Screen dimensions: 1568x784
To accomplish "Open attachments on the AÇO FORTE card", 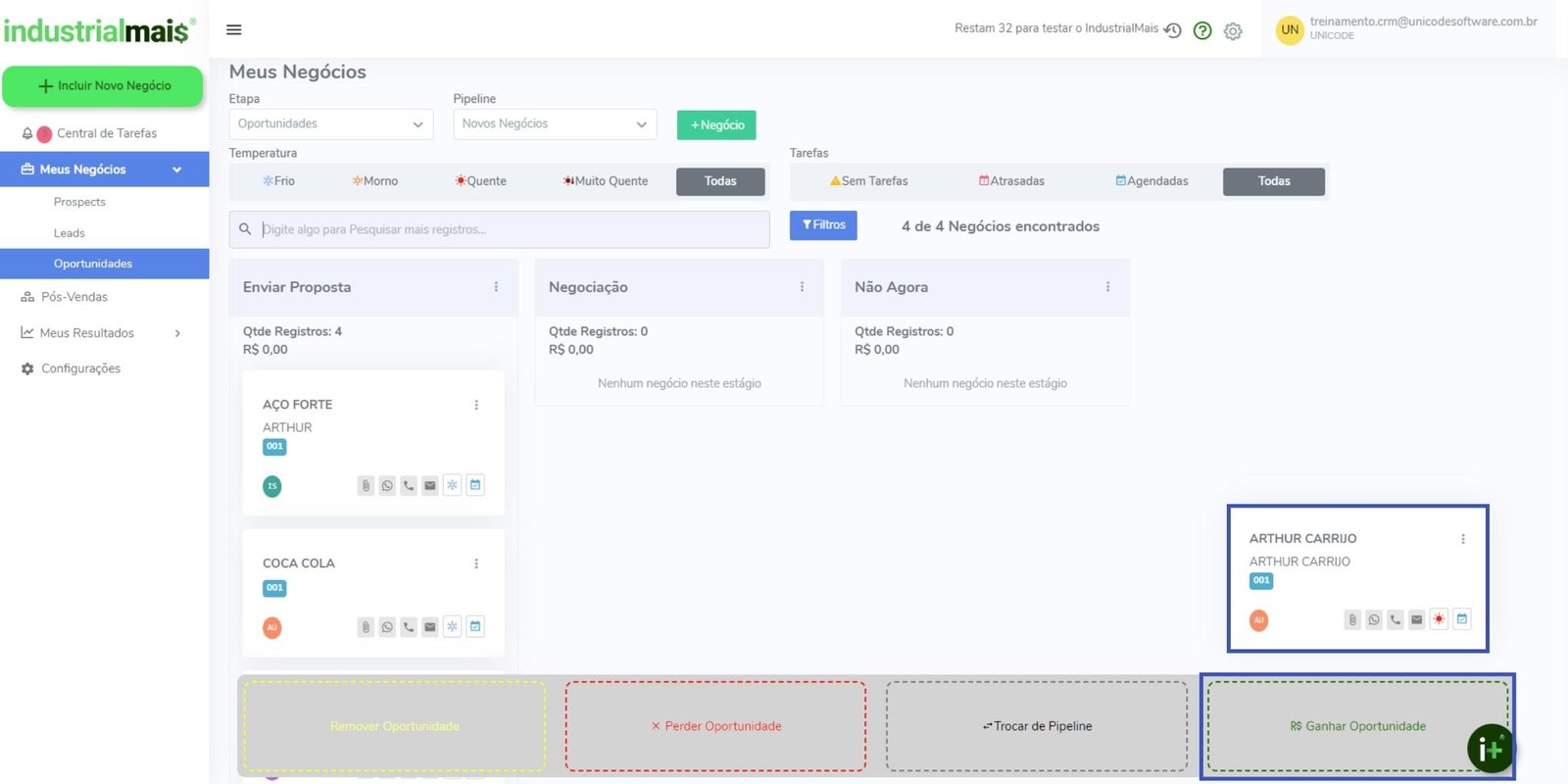I will point(366,485).
